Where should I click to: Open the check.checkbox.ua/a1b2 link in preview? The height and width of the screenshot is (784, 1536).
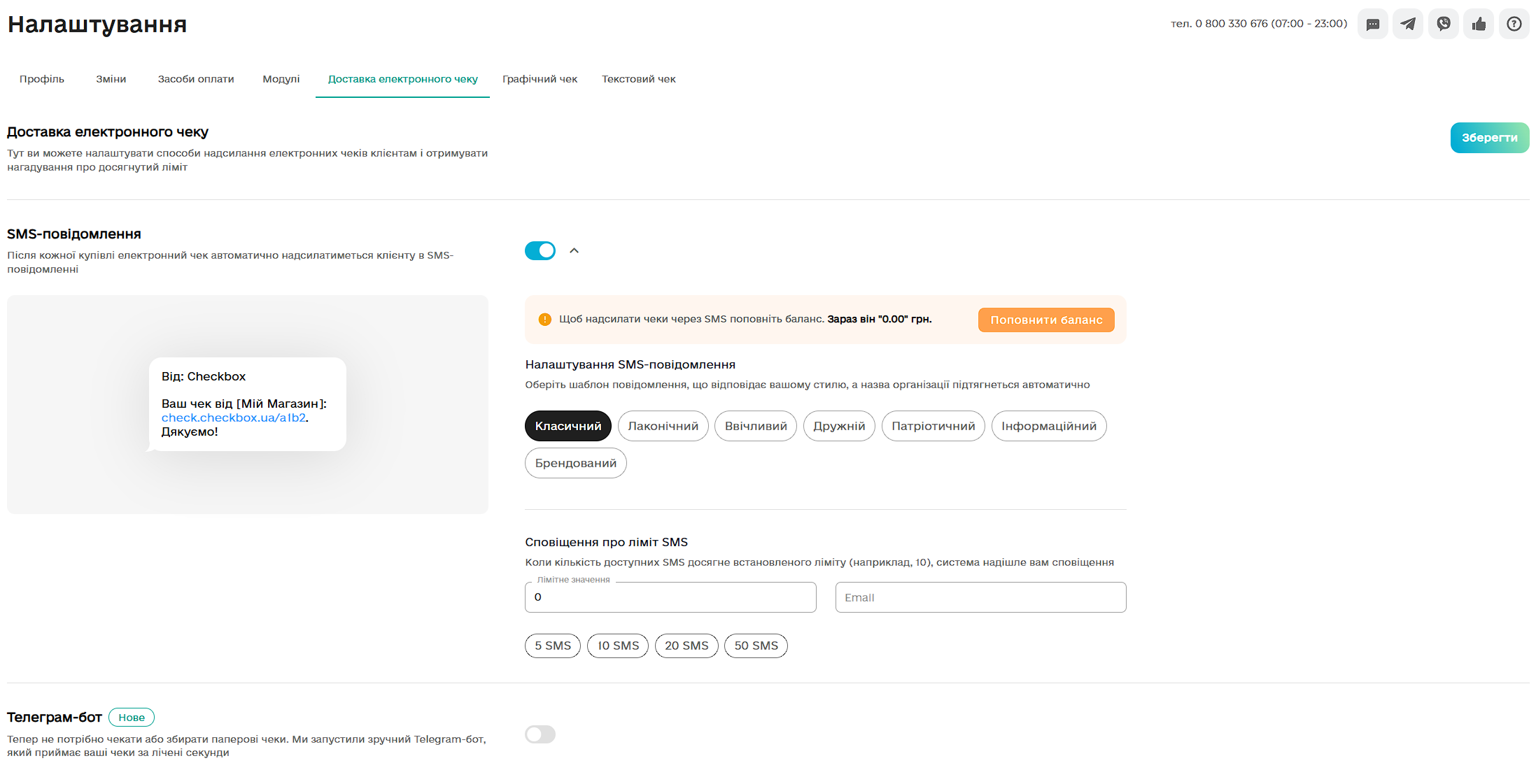pyautogui.click(x=234, y=418)
